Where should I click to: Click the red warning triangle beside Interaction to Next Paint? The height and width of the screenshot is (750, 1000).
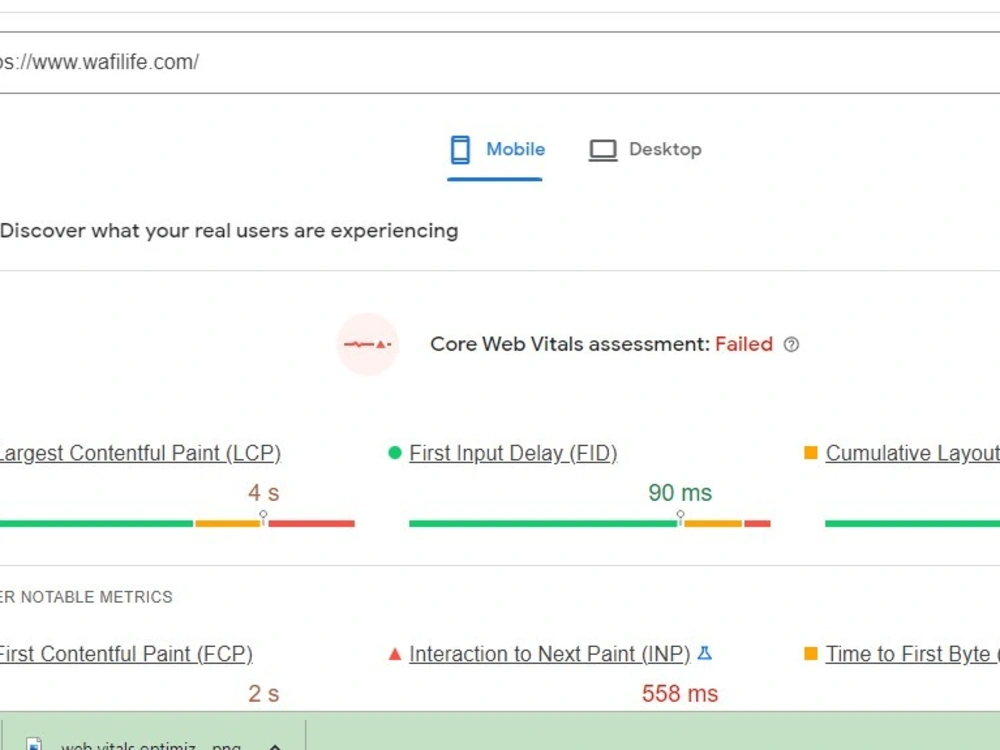tap(393, 653)
